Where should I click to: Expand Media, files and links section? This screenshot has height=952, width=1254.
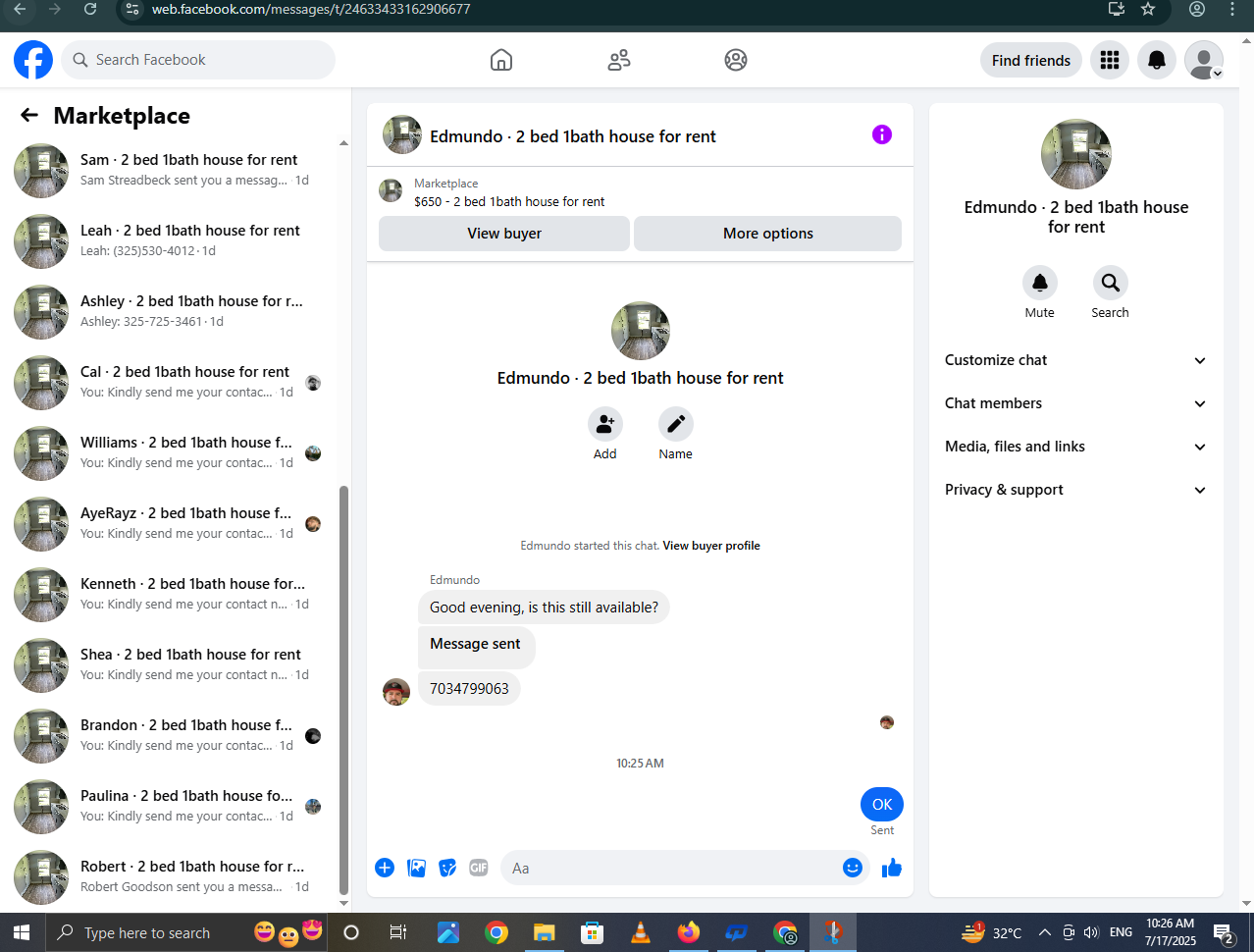coord(1076,447)
